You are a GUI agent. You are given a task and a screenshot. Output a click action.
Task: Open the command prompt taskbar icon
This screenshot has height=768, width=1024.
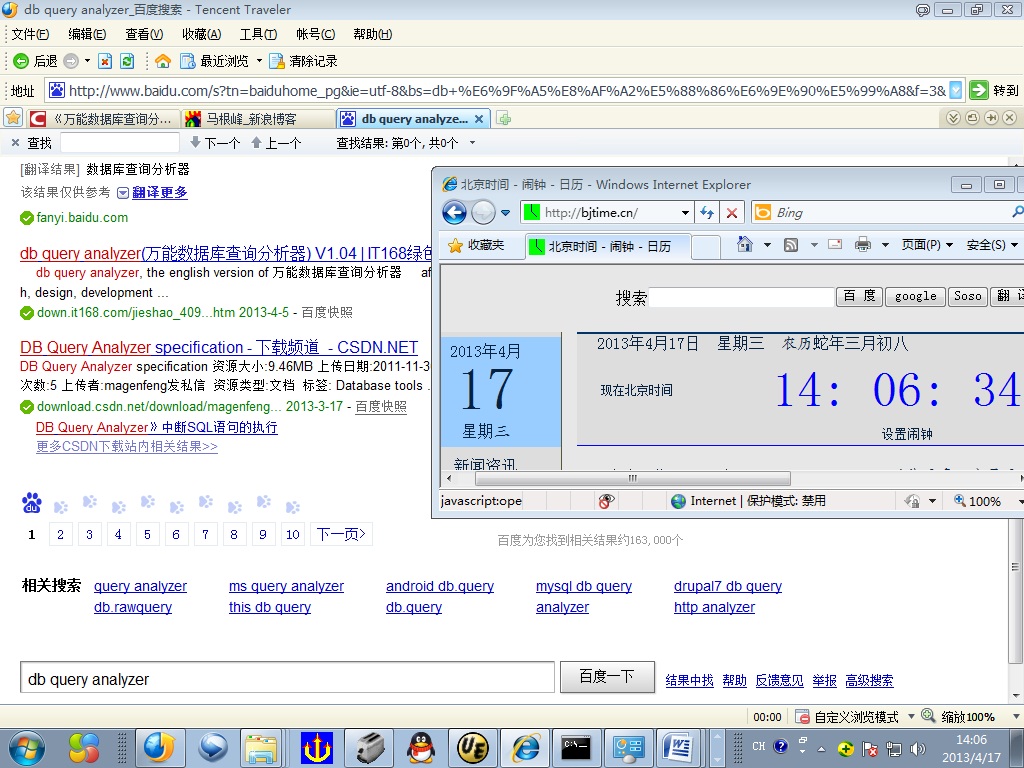(x=577, y=748)
